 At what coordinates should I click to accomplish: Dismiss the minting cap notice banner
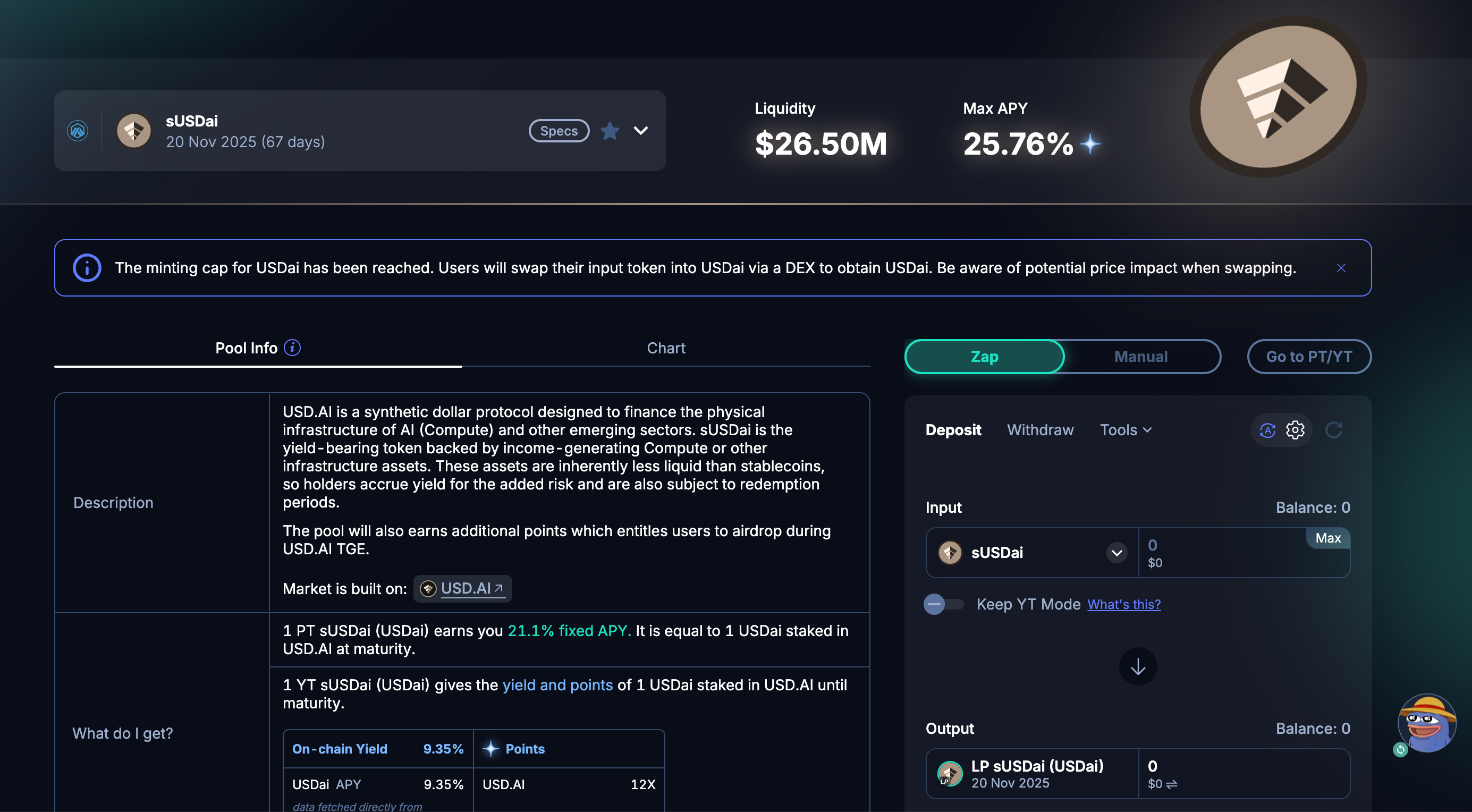point(1341,268)
